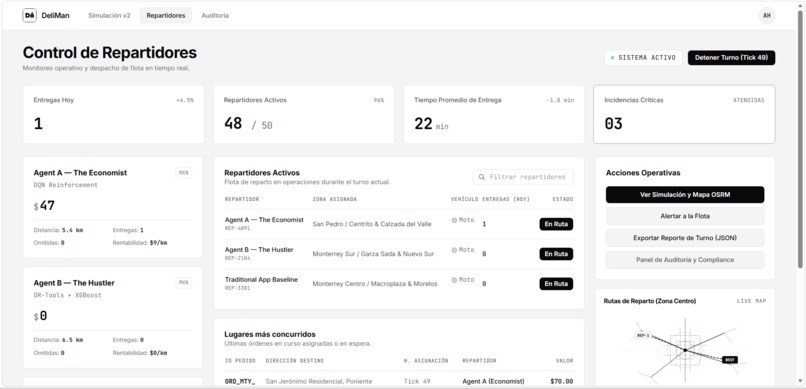
Task: Click REP-4091 identifier
Action: pyautogui.click(x=237, y=228)
